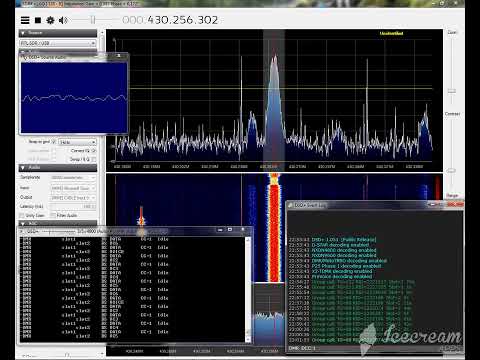Open the Samplerate dropdown
The height and width of the screenshot is (360, 480).
(x=73, y=178)
